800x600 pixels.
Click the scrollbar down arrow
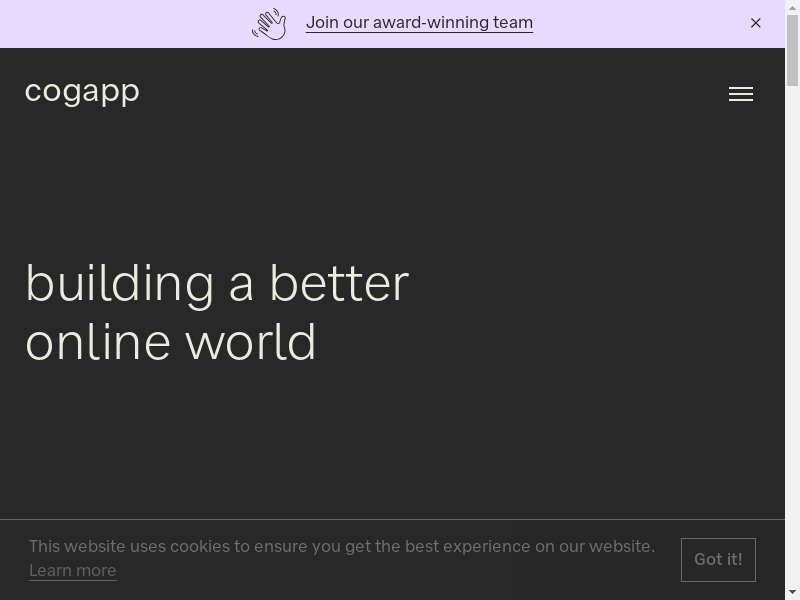click(x=792, y=592)
